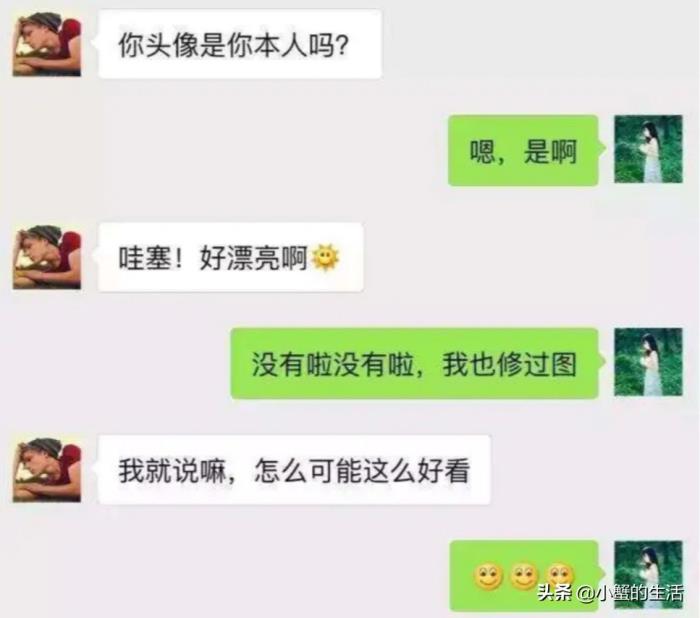Viewport: 700px width, 618px height.
Task: Click the middle smiley emoji
Action: (524, 576)
